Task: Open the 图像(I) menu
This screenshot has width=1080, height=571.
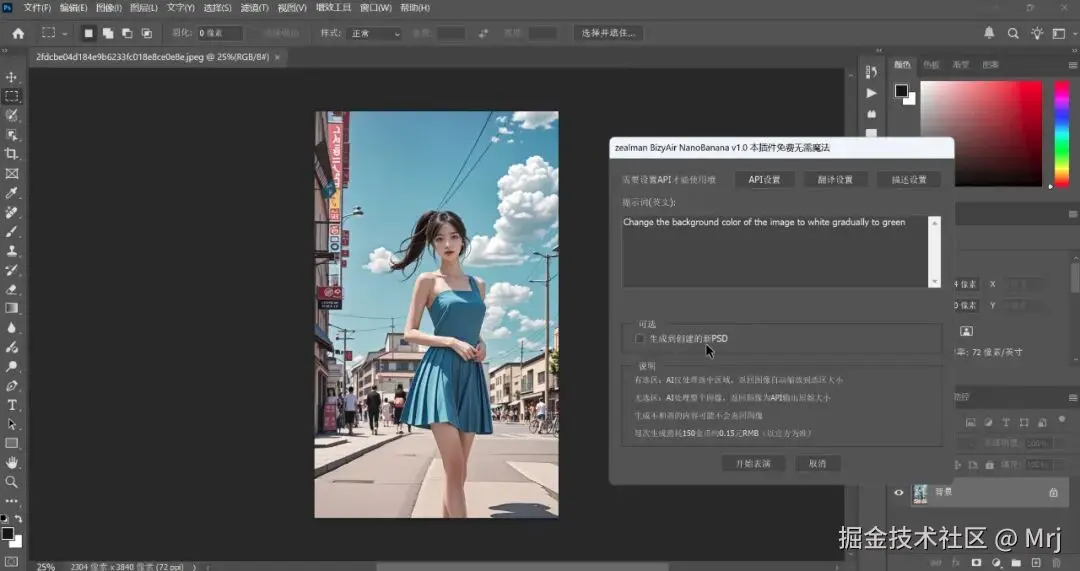Action: click(108, 8)
